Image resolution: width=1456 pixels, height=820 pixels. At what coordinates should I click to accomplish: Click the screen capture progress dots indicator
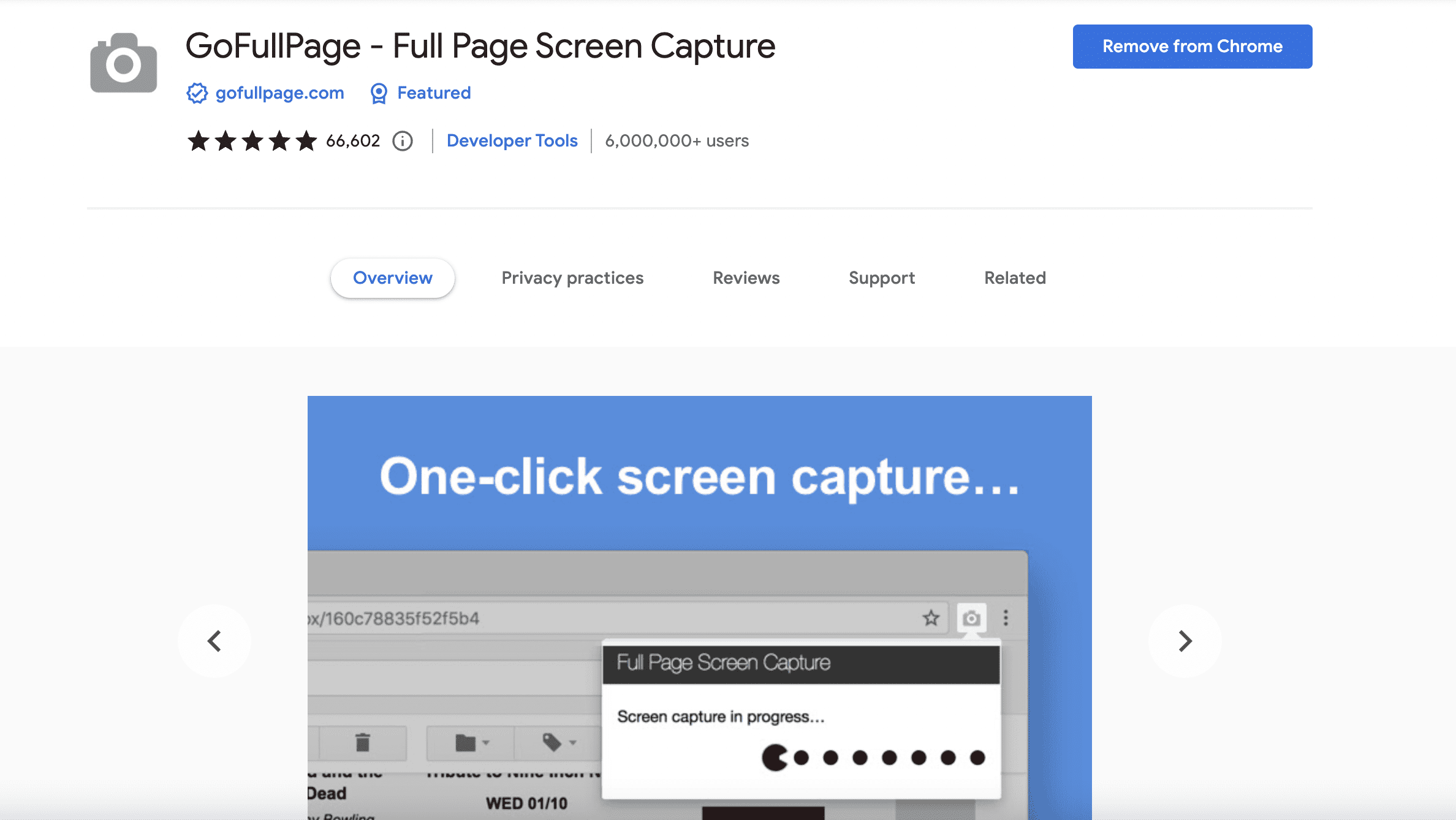[873, 757]
